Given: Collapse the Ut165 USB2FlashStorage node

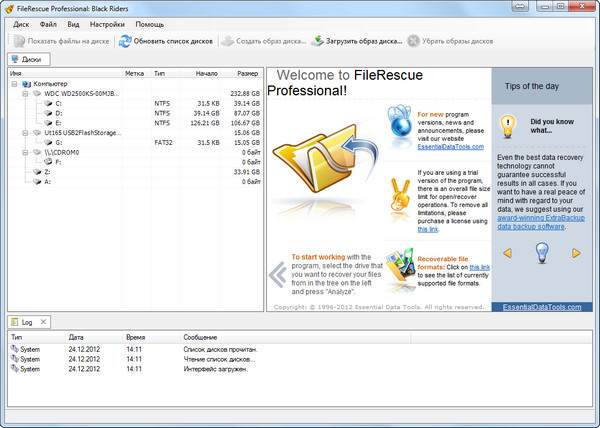Looking at the screenshot, I should pos(27,132).
